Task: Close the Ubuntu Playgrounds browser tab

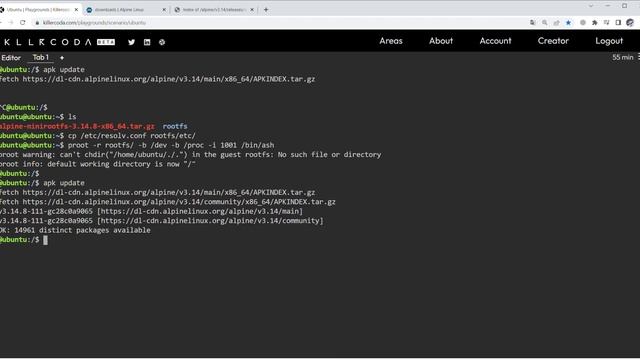Action: [x=76, y=9]
